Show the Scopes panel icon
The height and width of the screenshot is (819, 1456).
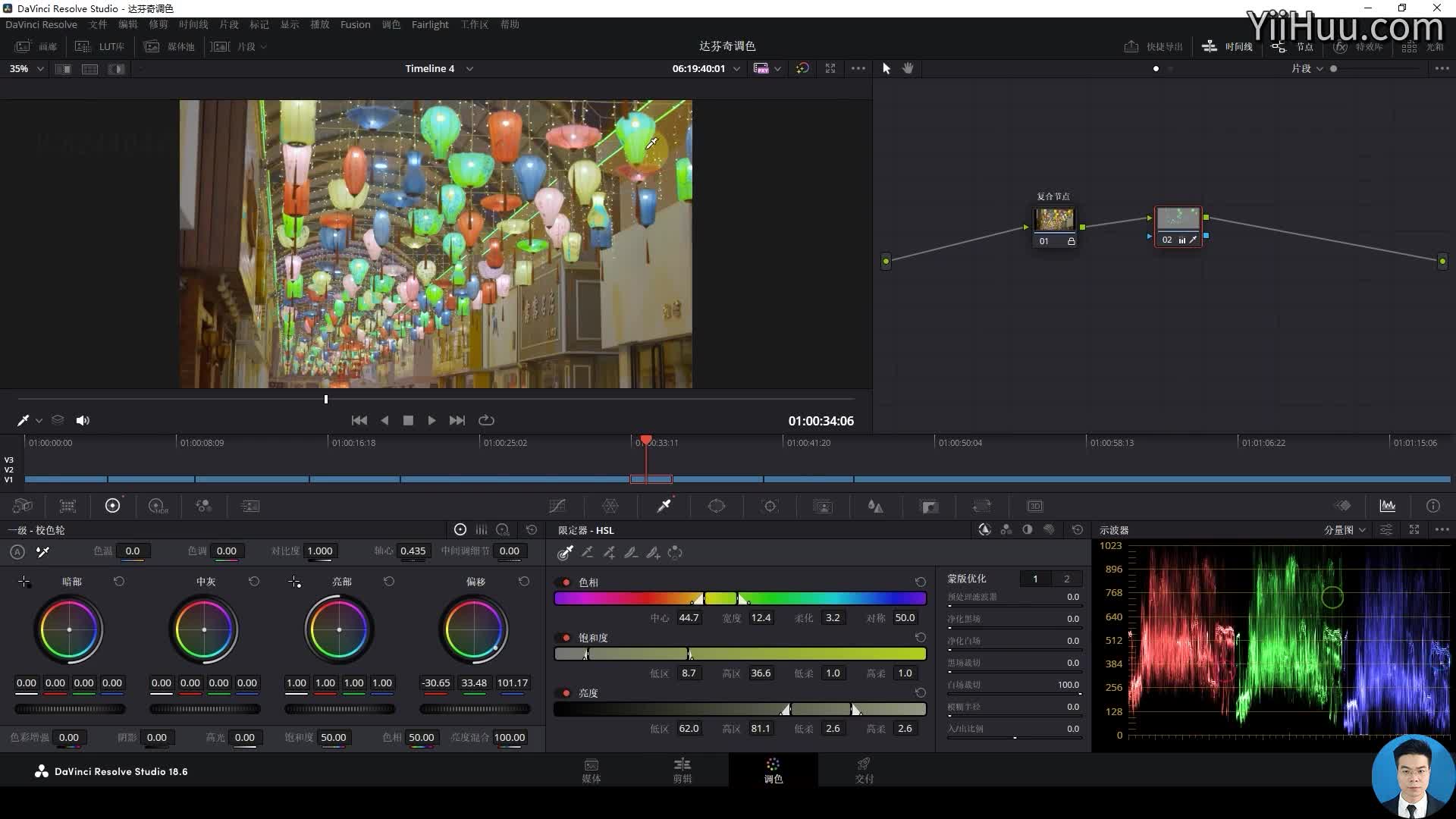pos(1388,506)
